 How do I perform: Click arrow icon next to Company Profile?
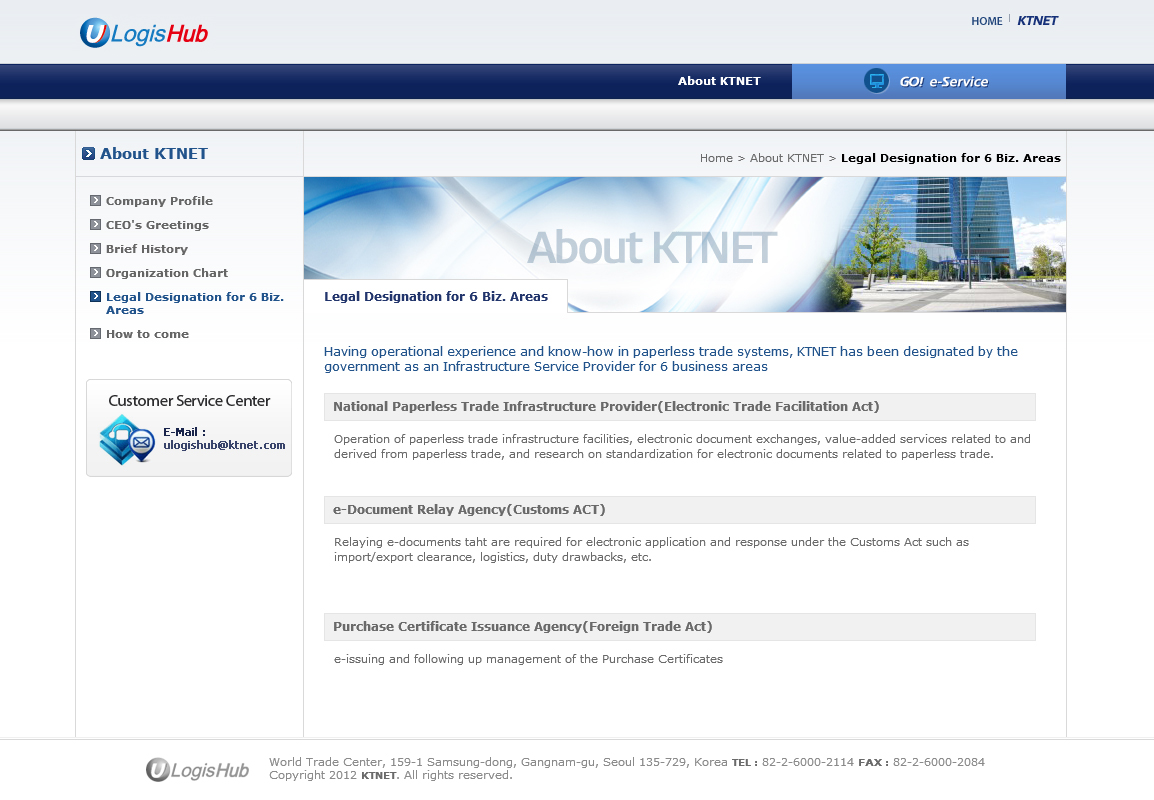pos(95,200)
